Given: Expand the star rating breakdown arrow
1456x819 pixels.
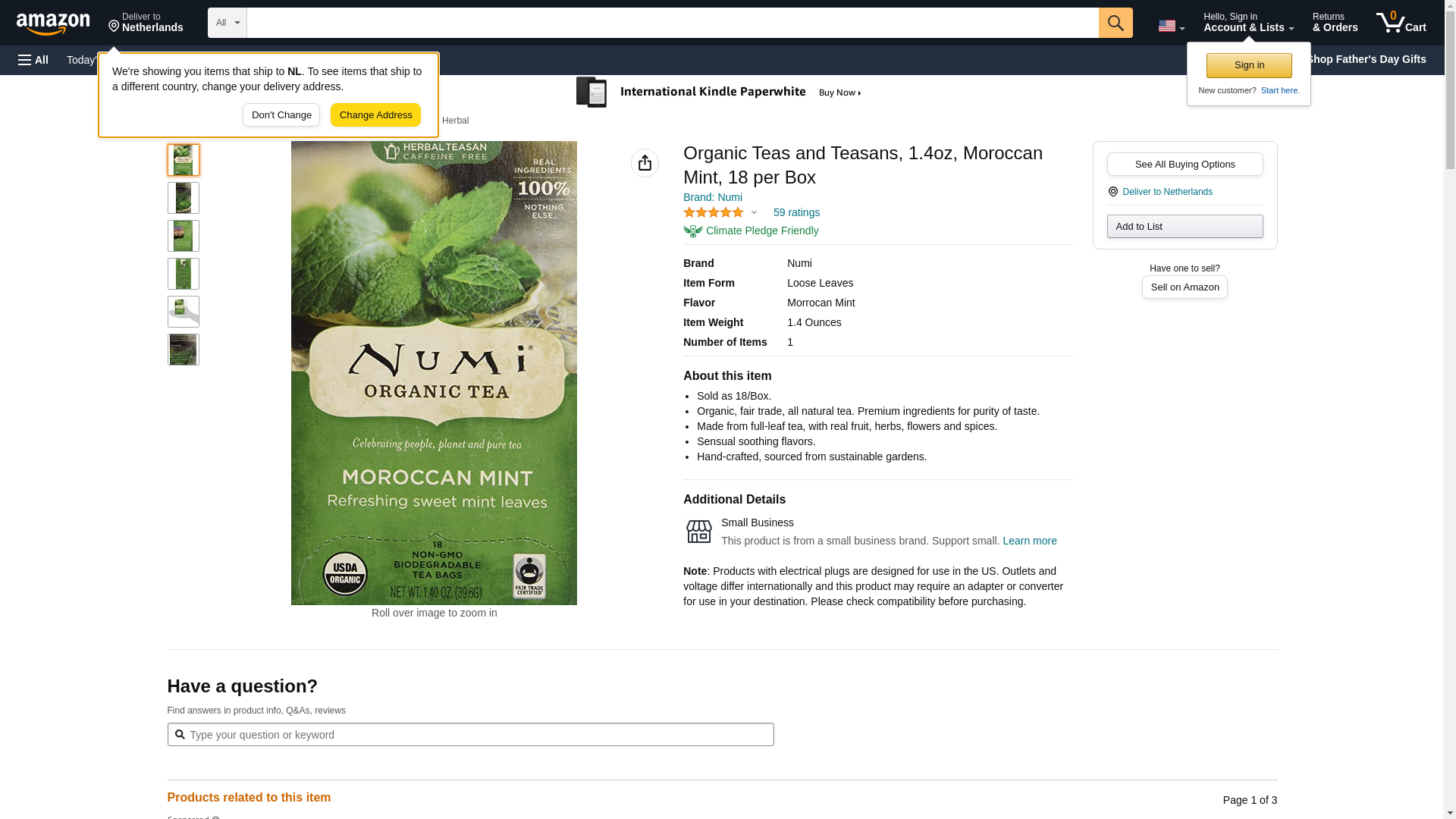Looking at the screenshot, I should [x=754, y=212].
